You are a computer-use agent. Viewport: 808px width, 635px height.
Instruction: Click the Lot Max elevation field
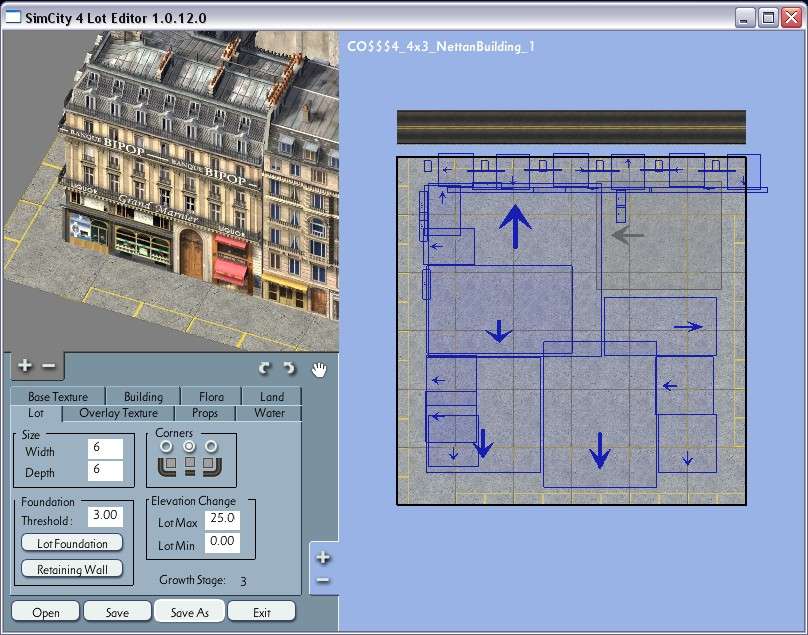pyautogui.click(x=222, y=520)
